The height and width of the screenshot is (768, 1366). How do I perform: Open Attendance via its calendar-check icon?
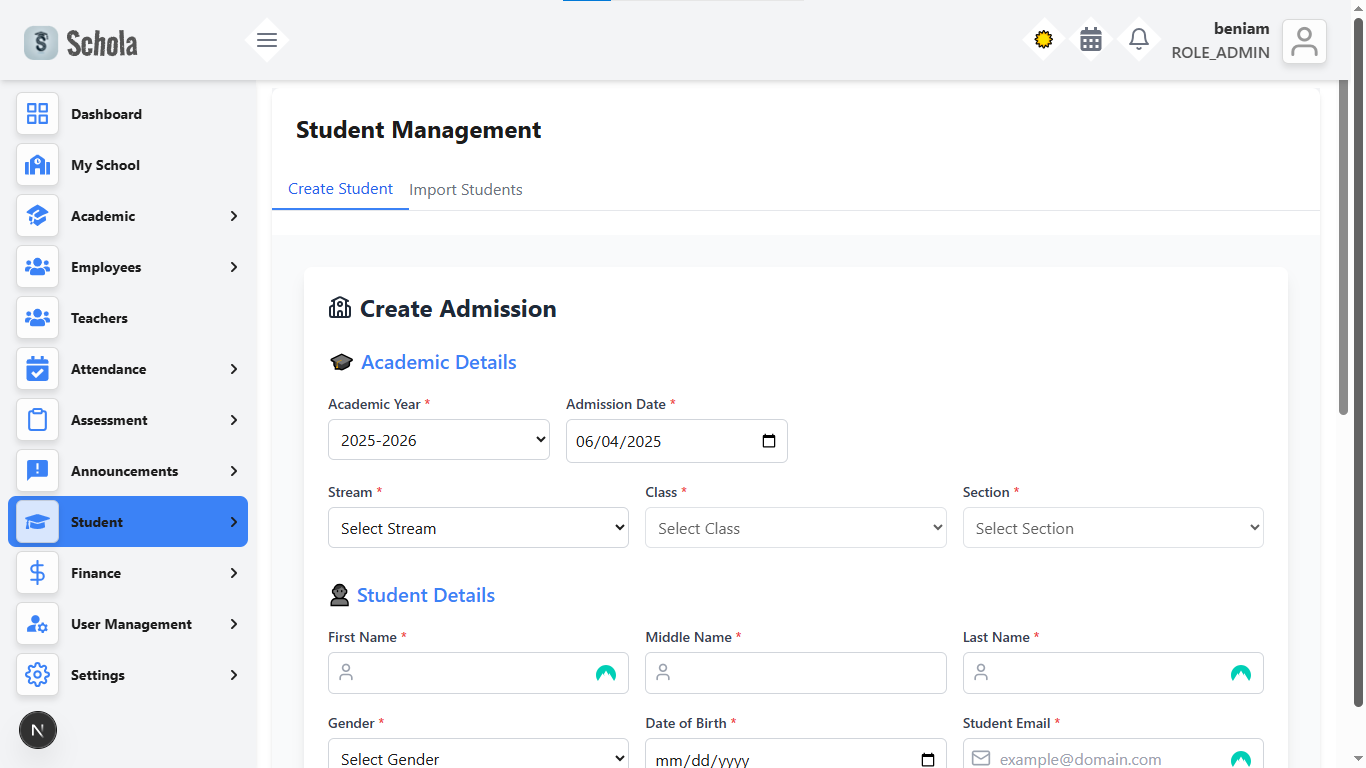click(37, 369)
